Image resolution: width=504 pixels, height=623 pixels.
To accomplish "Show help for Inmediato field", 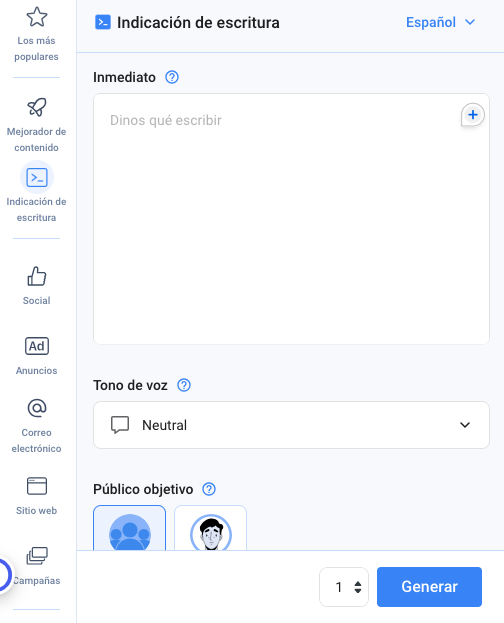I will [172, 77].
